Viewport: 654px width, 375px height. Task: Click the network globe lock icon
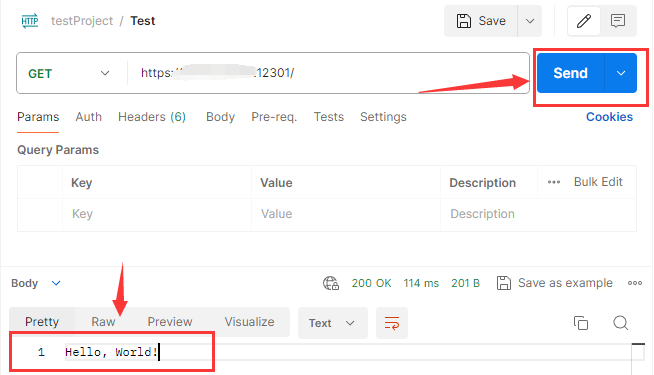(x=331, y=283)
